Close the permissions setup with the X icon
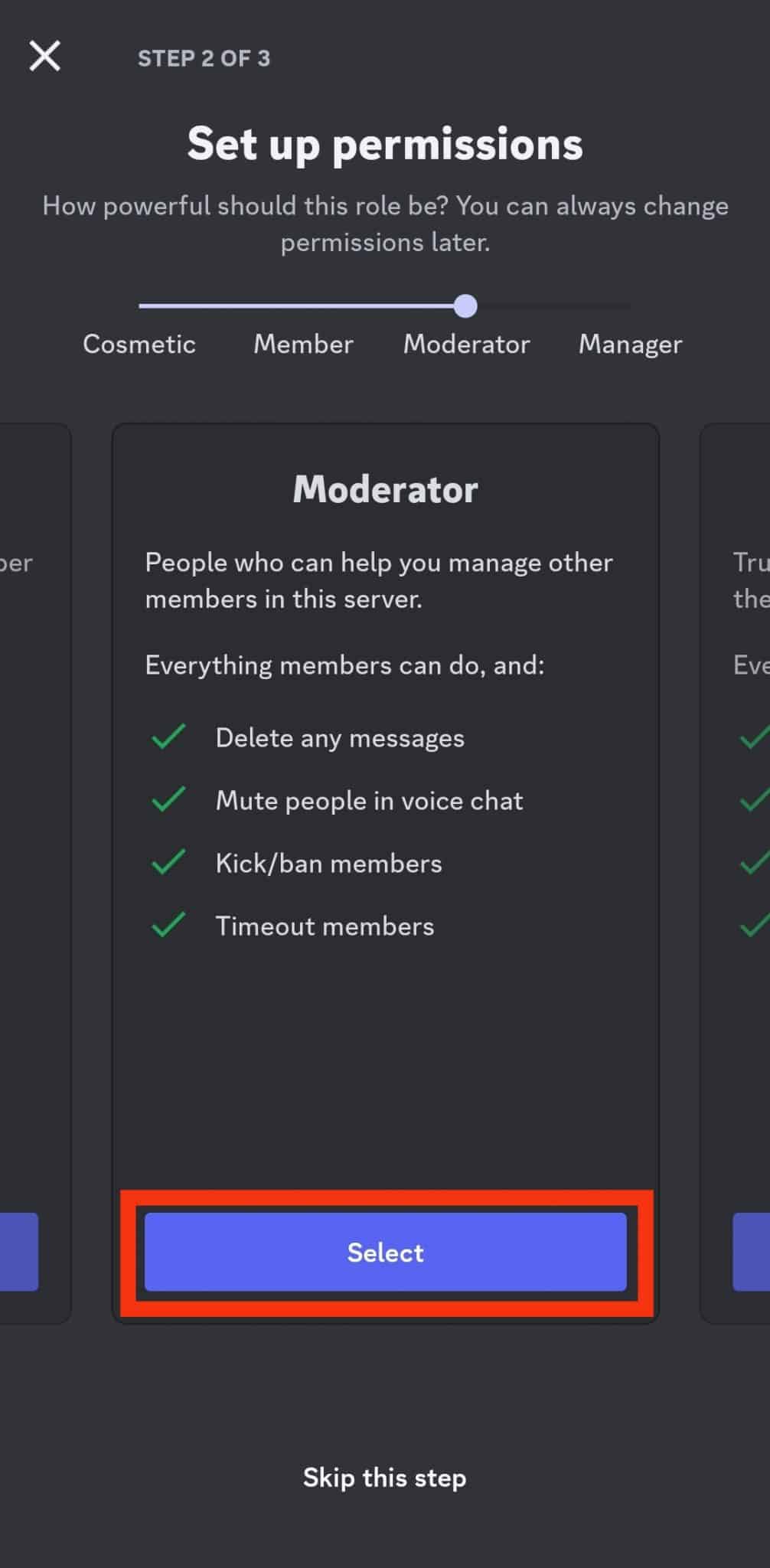Viewport: 770px width, 1568px height. (x=44, y=57)
